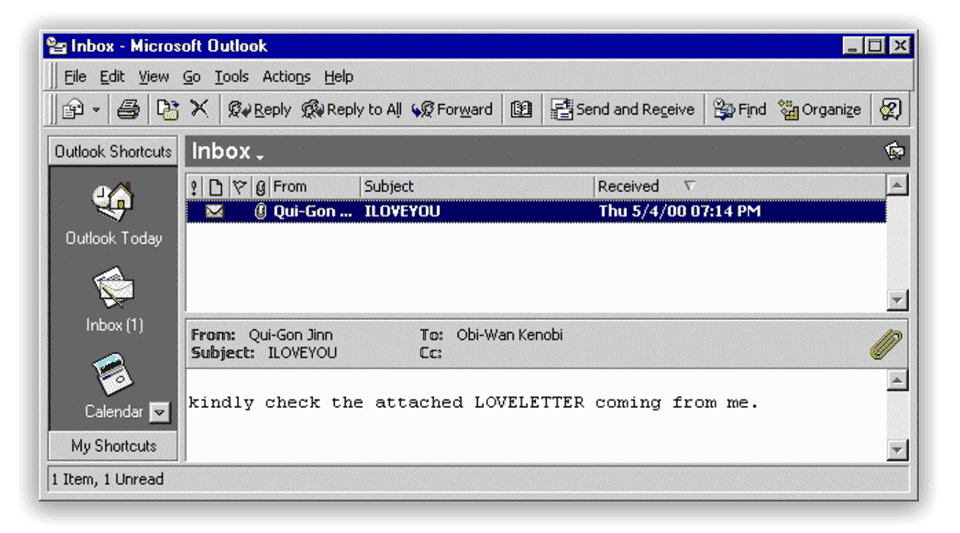Click the Outlook Shortcuts group button
This screenshot has height=533, width=960.
click(113, 151)
